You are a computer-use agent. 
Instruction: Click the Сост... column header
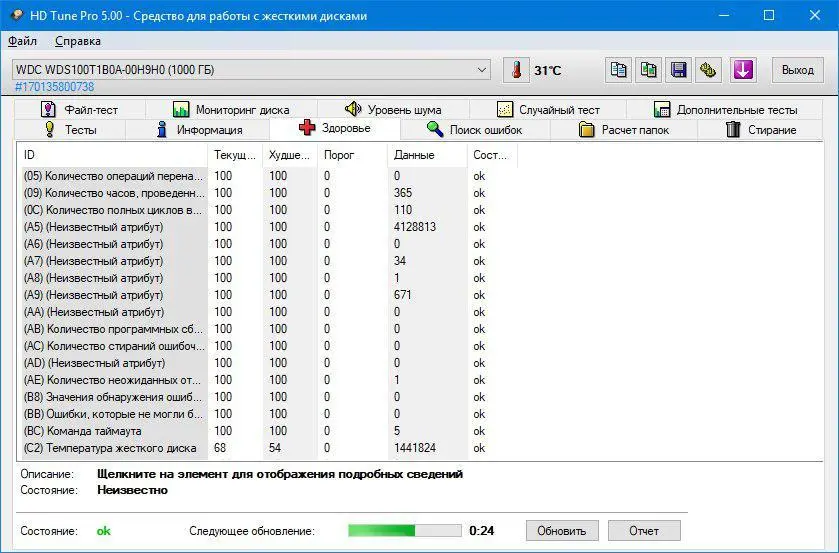click(492, 155)
